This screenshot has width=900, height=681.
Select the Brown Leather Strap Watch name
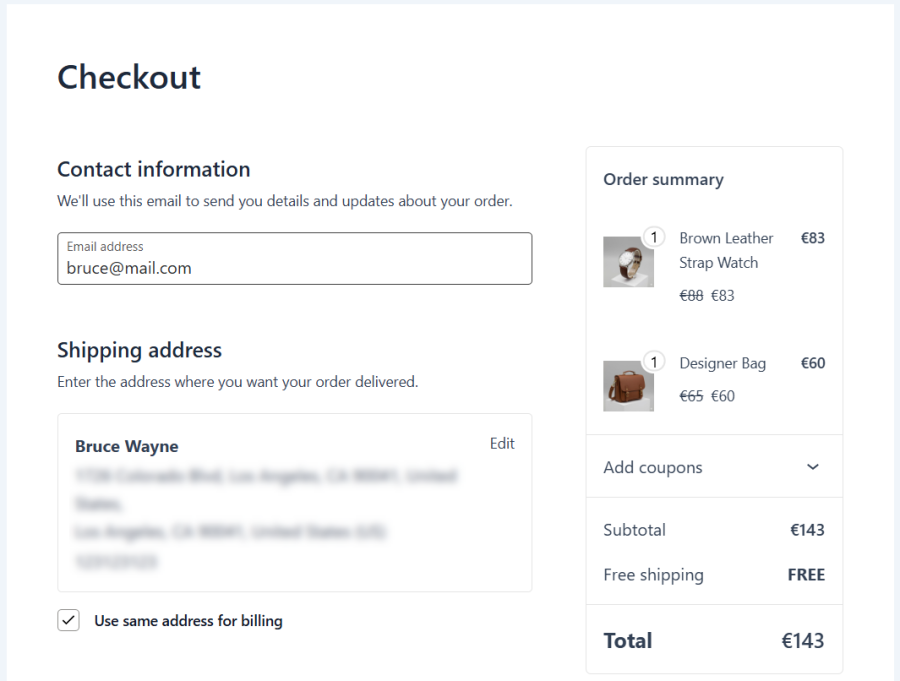point(726,250)
